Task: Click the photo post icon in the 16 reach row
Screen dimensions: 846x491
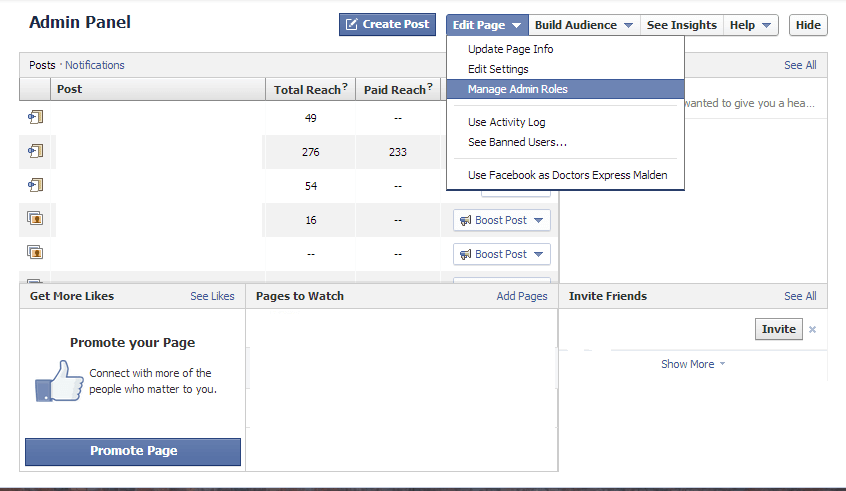Action: tap(35, 219)
